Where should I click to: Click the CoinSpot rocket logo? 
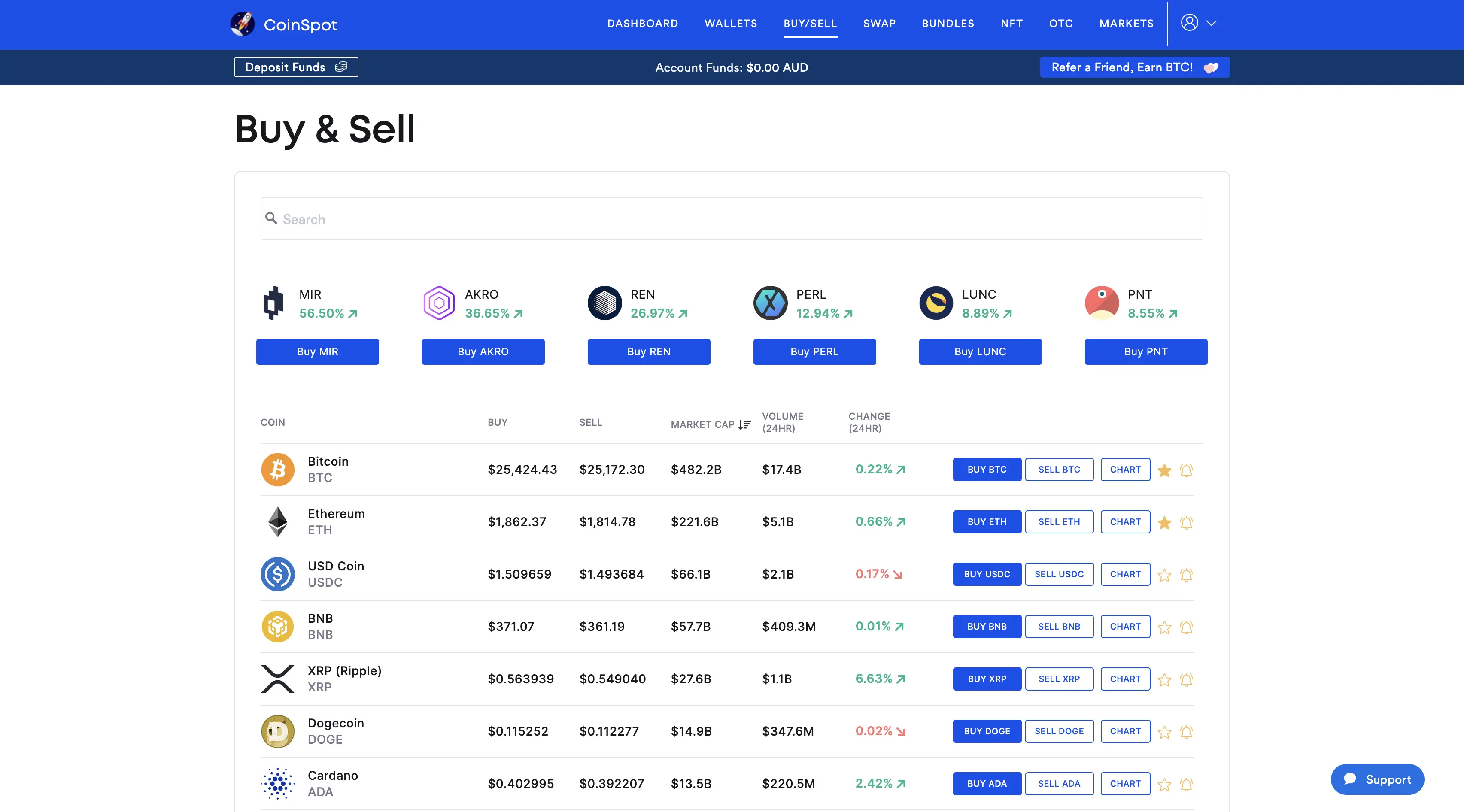click(243, 24)
